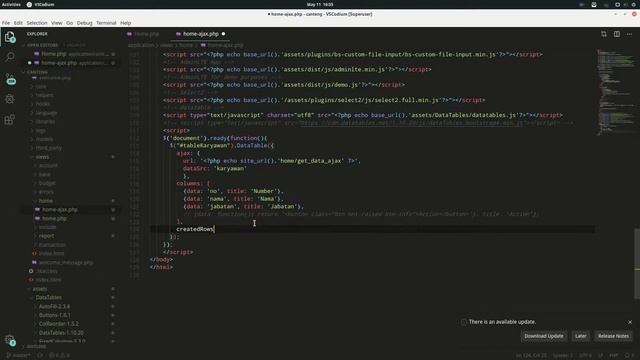Viewport: 640px width, 360px height.
Task: Open welcome_message.php in the file tree
Action: click(66, 262)
